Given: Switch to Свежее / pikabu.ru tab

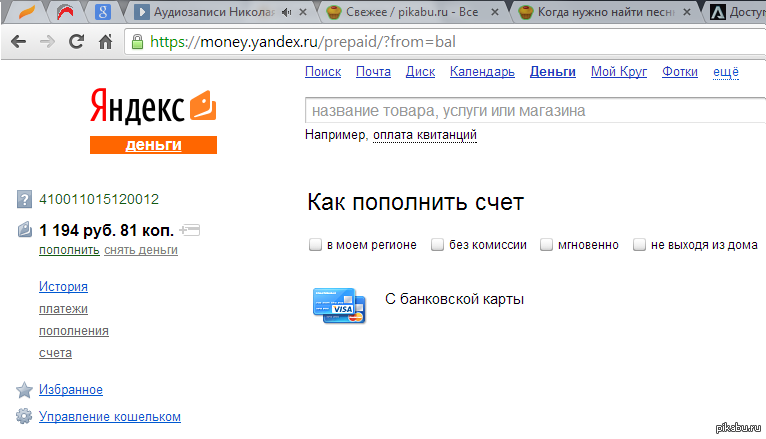Looking at the screenshot, I should pyautogui.click(x=412, y=12).
